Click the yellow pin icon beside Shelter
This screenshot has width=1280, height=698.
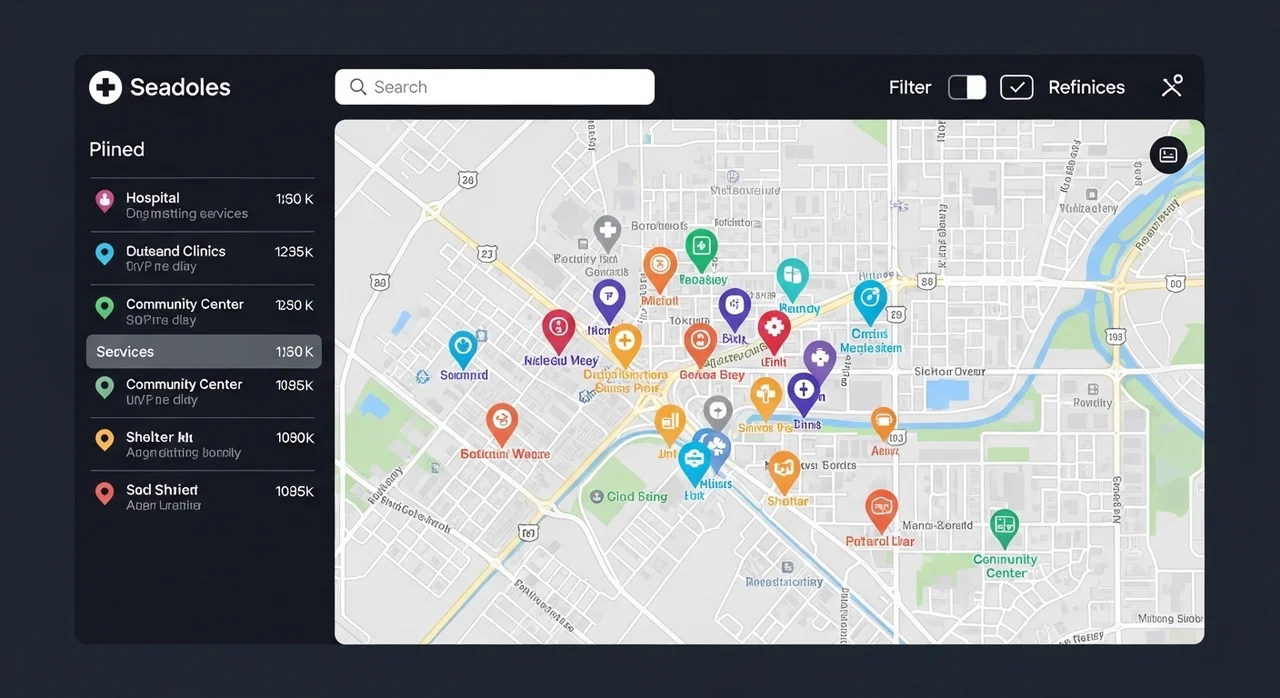[x=104, y=440]
